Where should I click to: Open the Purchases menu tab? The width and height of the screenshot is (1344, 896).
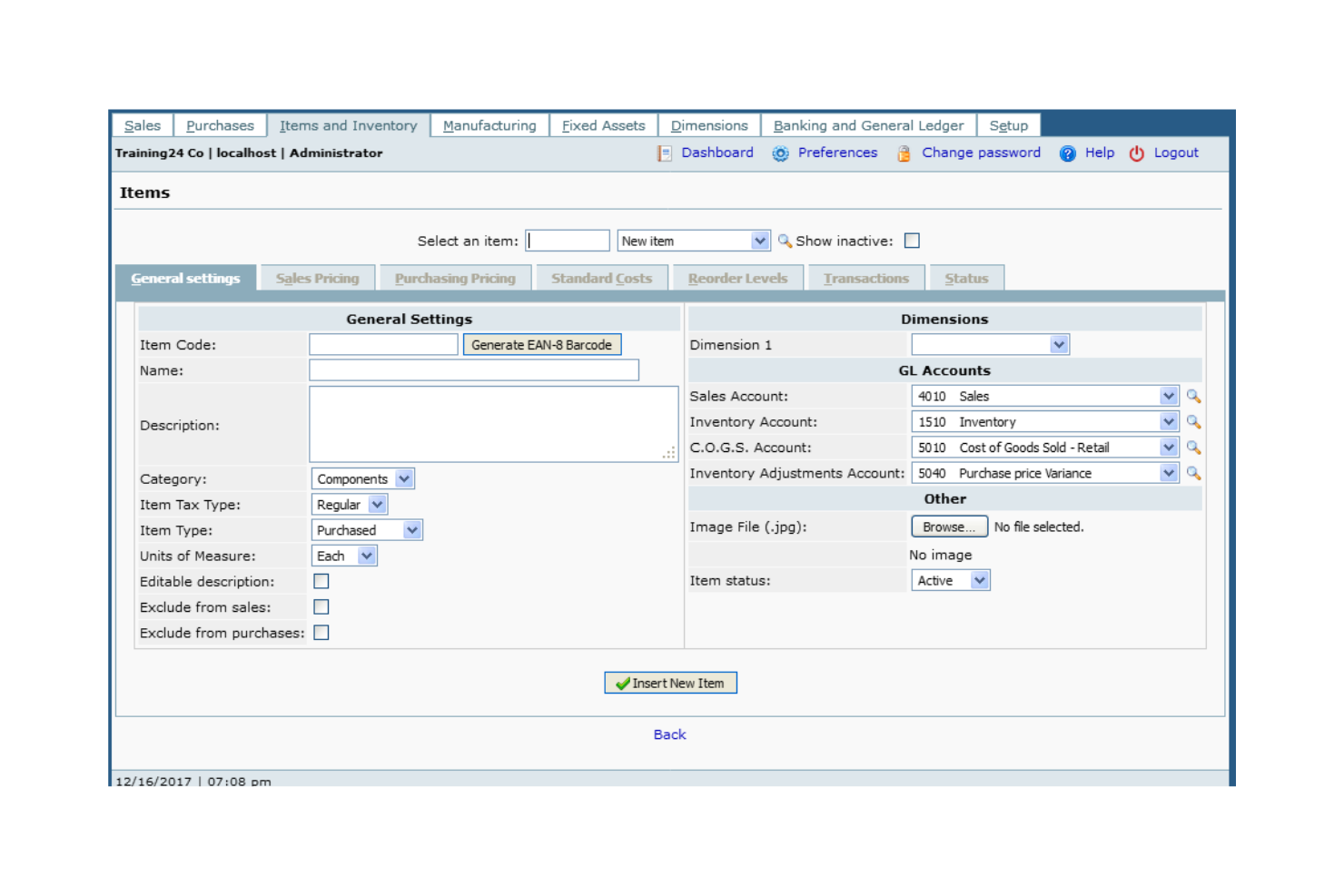click(220, 125)
